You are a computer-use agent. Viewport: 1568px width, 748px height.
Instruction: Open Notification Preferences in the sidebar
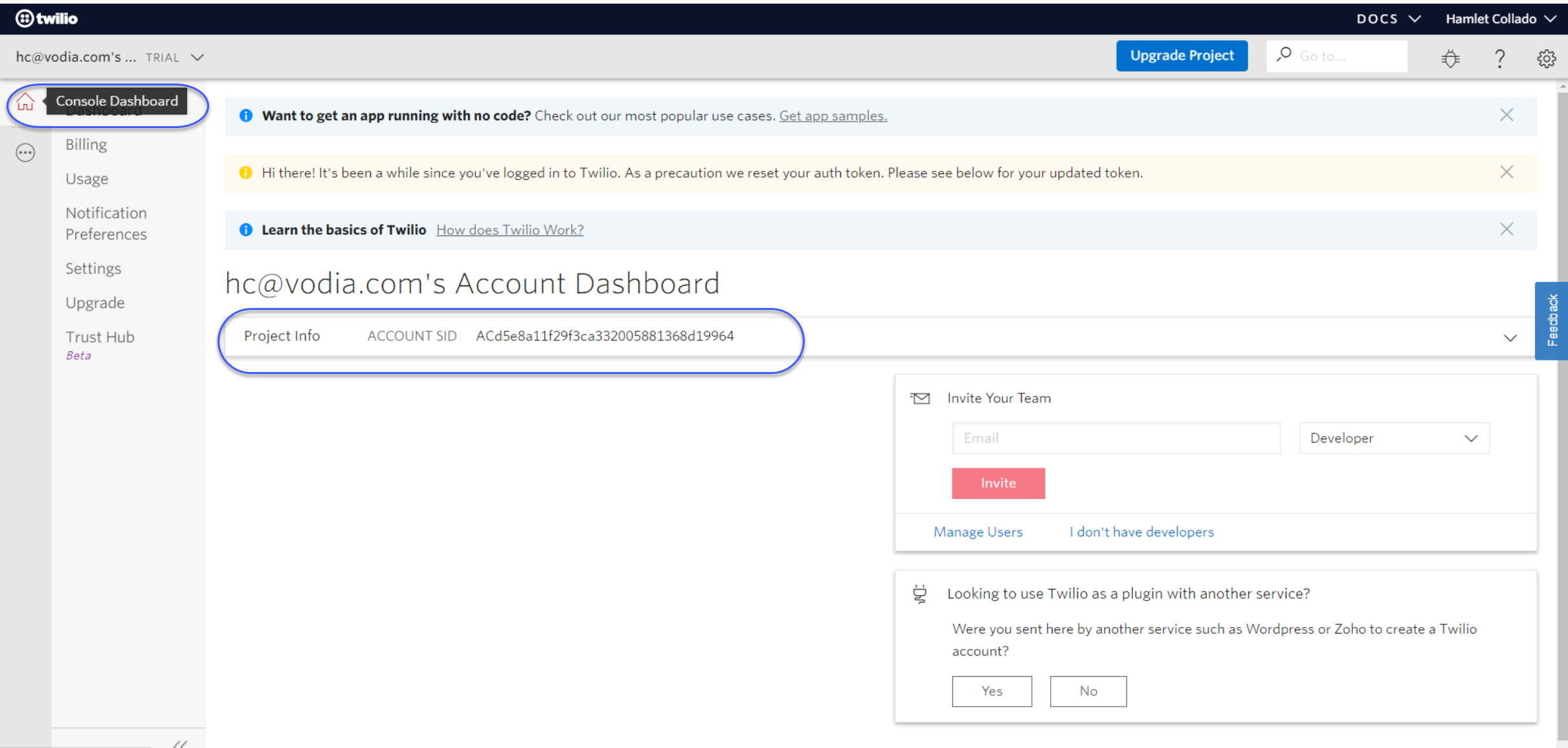pyautogui.click(x=106, y=223)
